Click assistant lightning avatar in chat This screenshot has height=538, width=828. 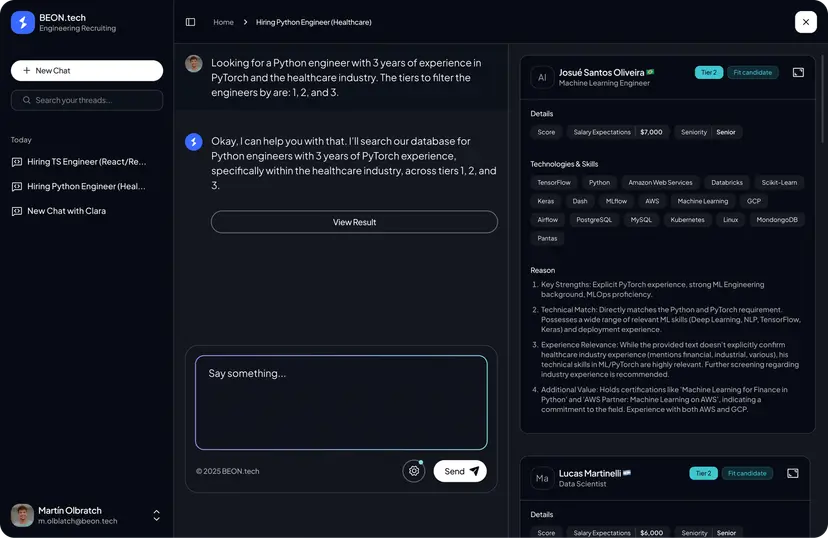[x=194, y=141]
